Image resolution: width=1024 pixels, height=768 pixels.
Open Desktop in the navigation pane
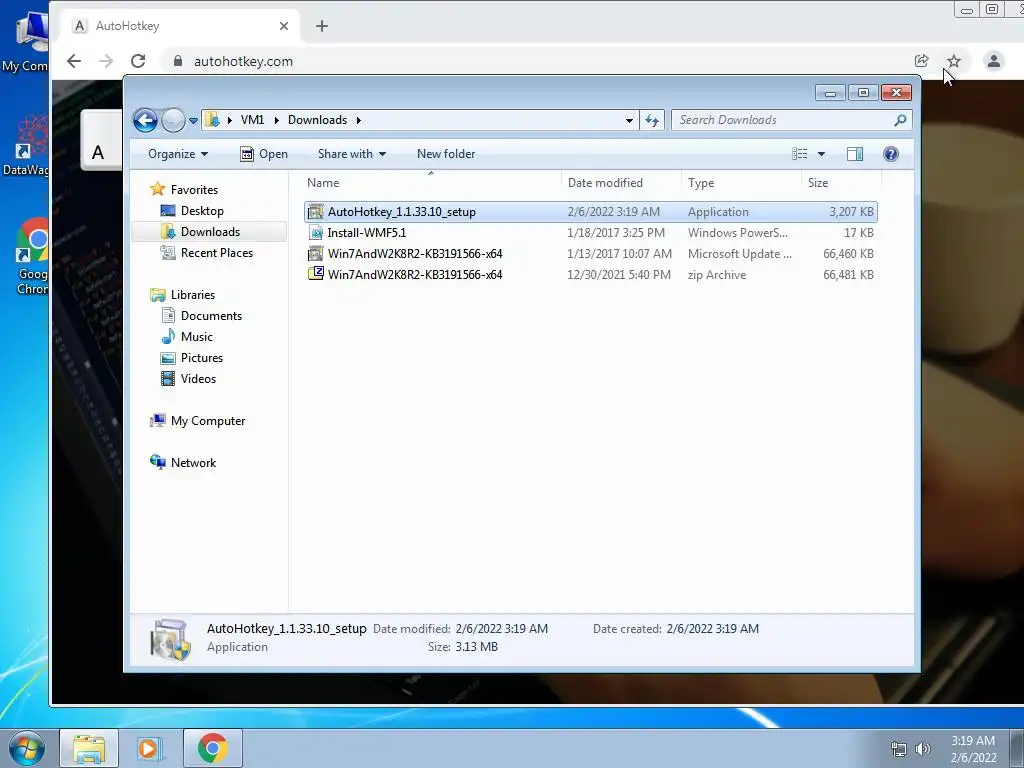click(202, 211)
